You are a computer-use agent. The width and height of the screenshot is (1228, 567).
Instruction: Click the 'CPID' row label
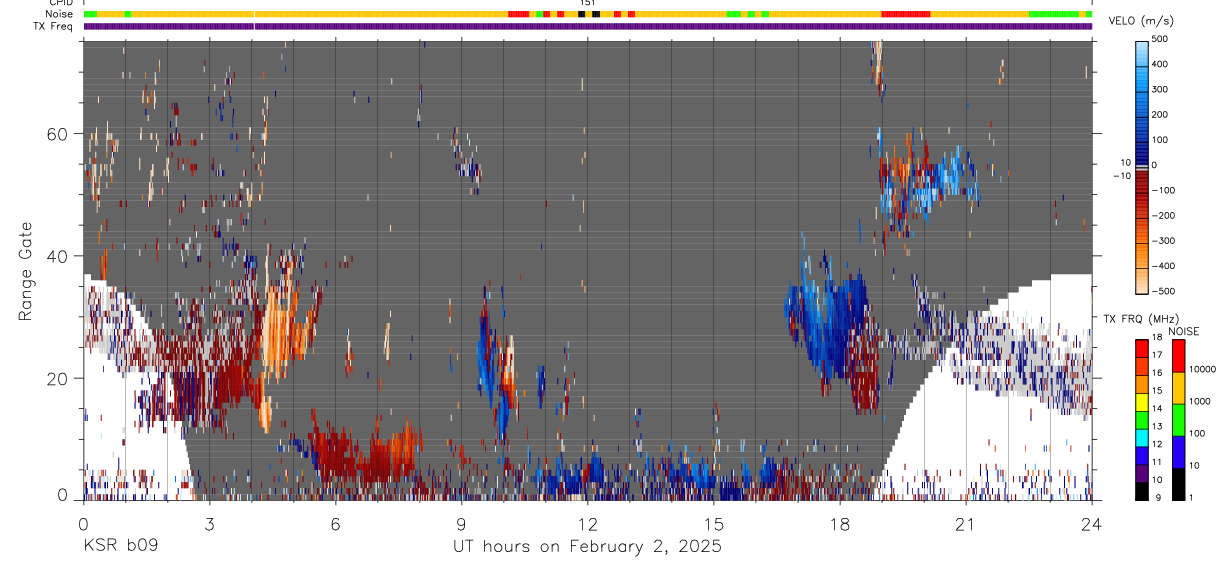click(60, 3)
